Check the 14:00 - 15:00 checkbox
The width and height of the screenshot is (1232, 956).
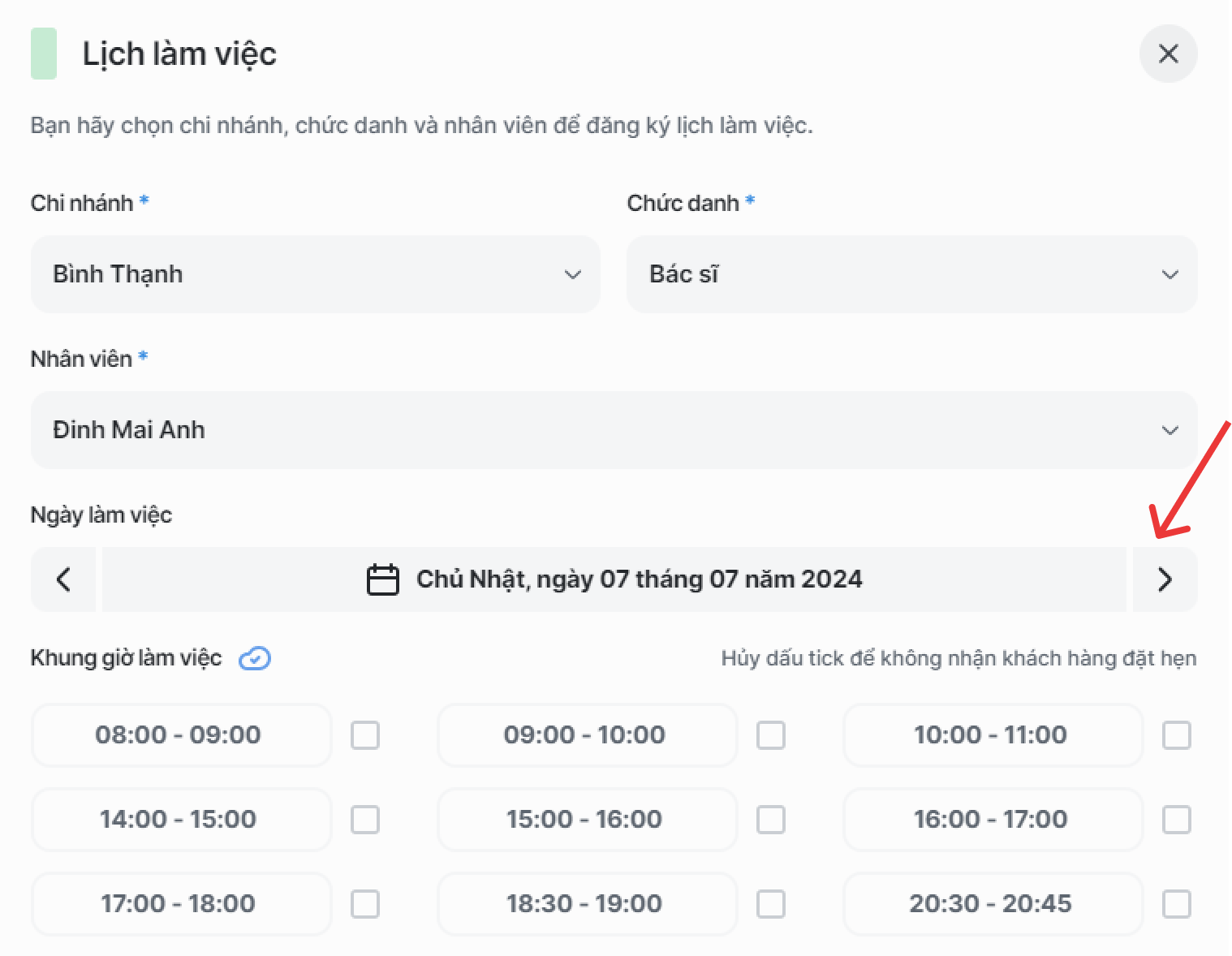pos(365,820)
